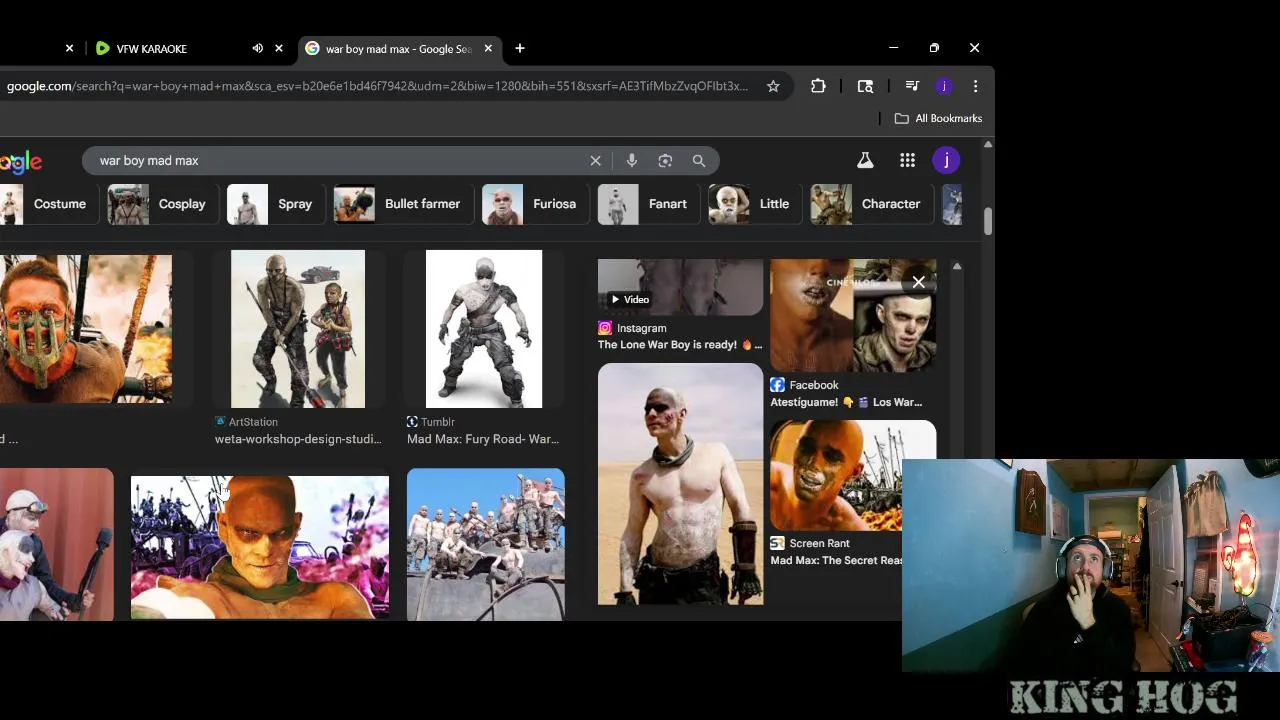Screen dimensions: 1280x720
Task: Click page vertical scrollbar thumb
Action: [988, 221]
